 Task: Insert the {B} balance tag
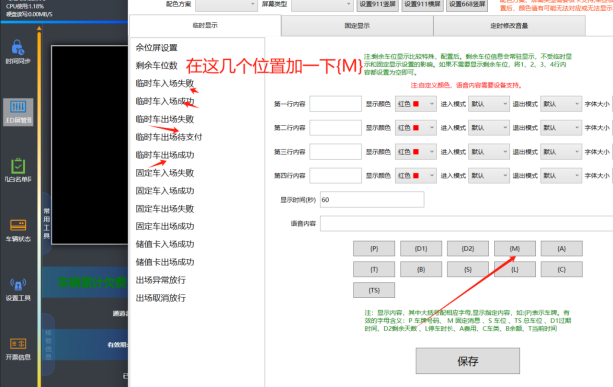point(421,269)
